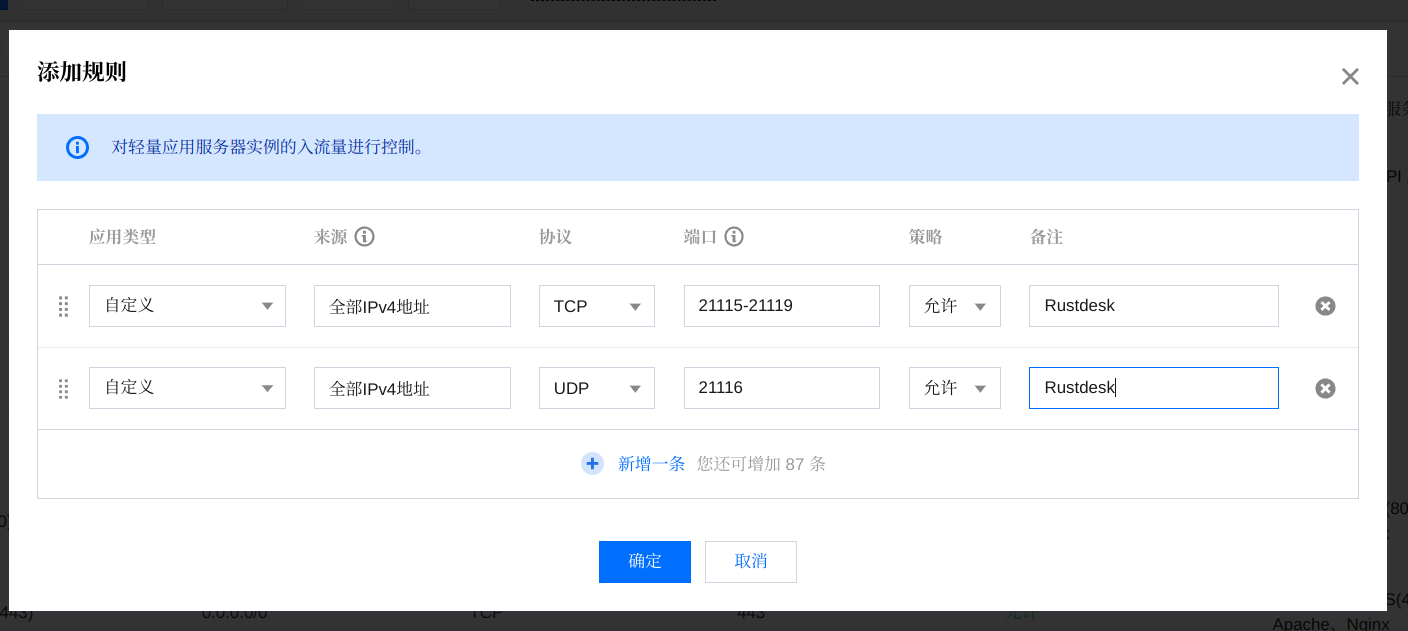Open the UDP protocol dropdown
1408x631 pixels.
coord(597,388)
